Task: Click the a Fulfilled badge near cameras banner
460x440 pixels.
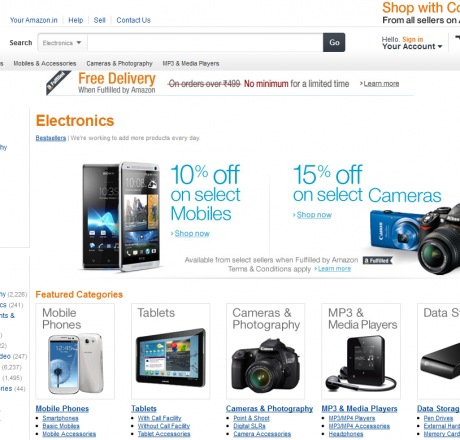Action: click(x=377, y=261)
